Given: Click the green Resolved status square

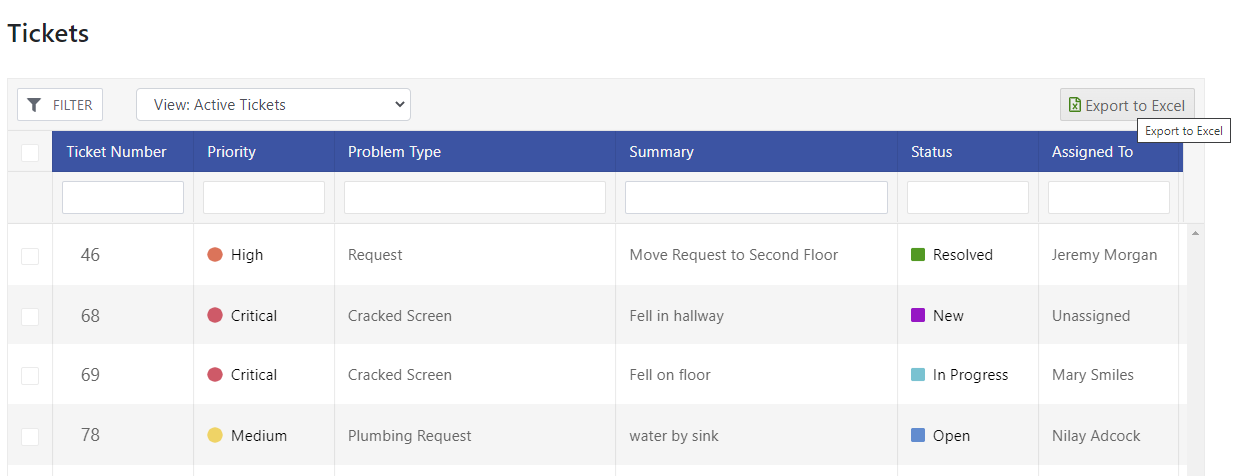Looking at the screenshot, I should [x=918, y=255].
